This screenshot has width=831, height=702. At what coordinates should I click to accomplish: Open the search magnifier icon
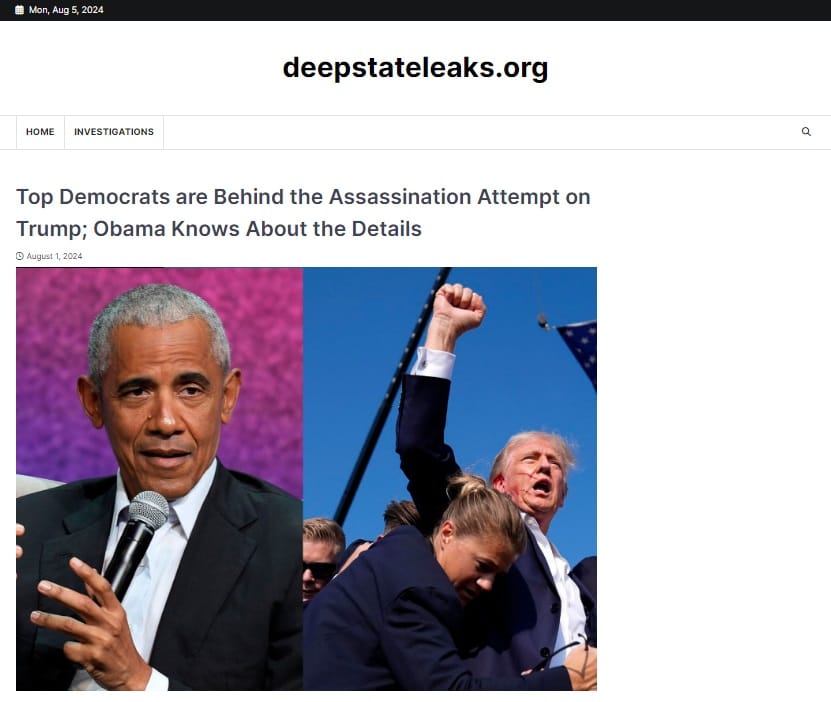click(x=806, y=132)
